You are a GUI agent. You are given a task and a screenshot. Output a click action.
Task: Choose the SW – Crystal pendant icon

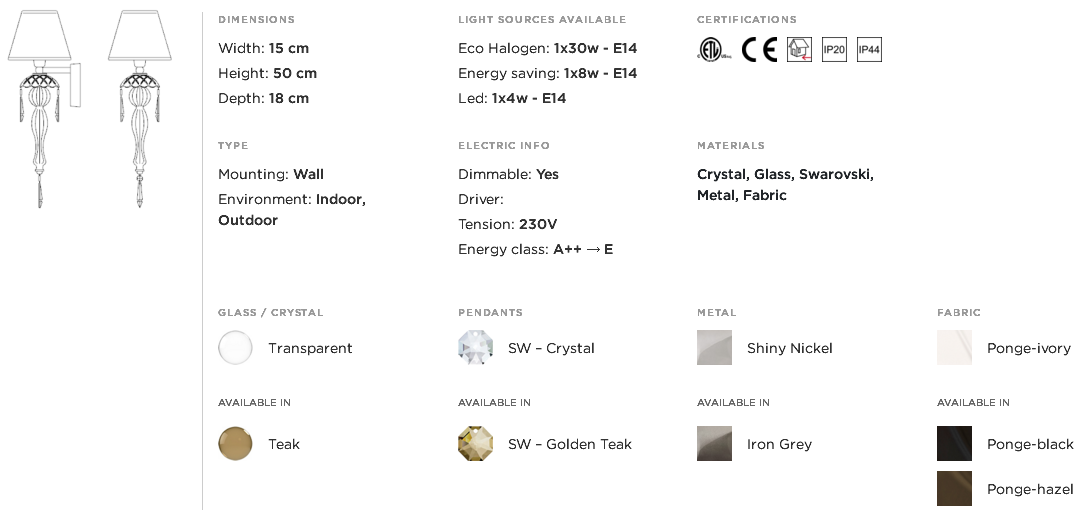click(476, 347)
